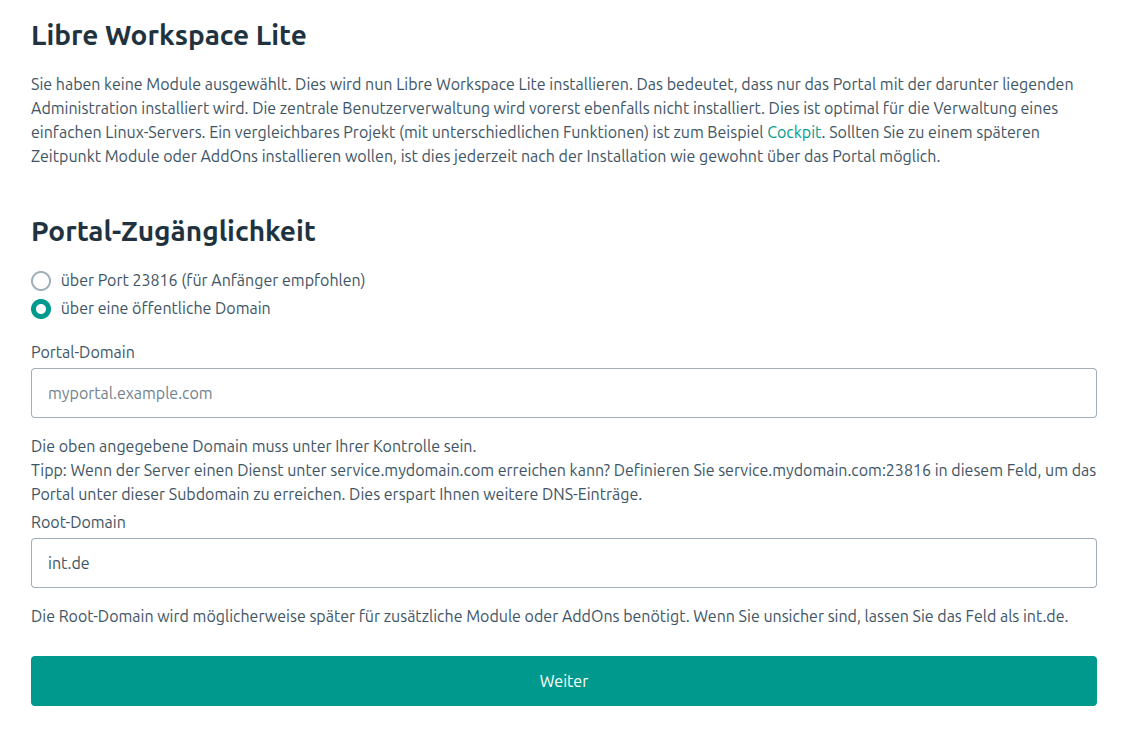1129x730 pixels.
Task: Click the Root-Domain help text below field
Action: [500, 616]
